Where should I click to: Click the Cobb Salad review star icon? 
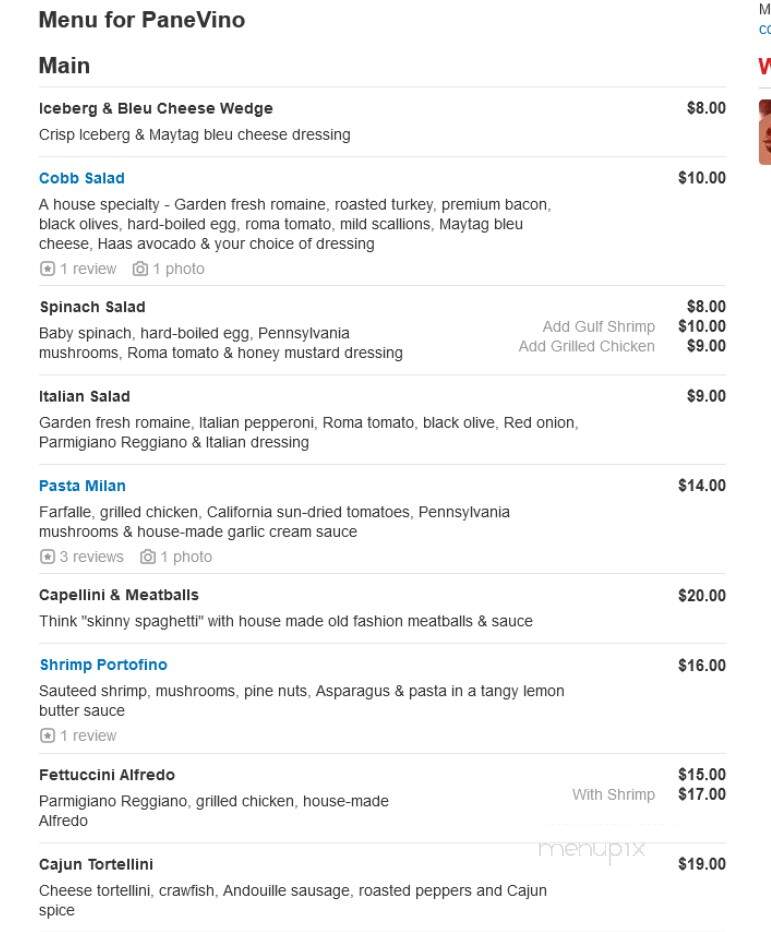pyautogui.click(x=48, y=269)
